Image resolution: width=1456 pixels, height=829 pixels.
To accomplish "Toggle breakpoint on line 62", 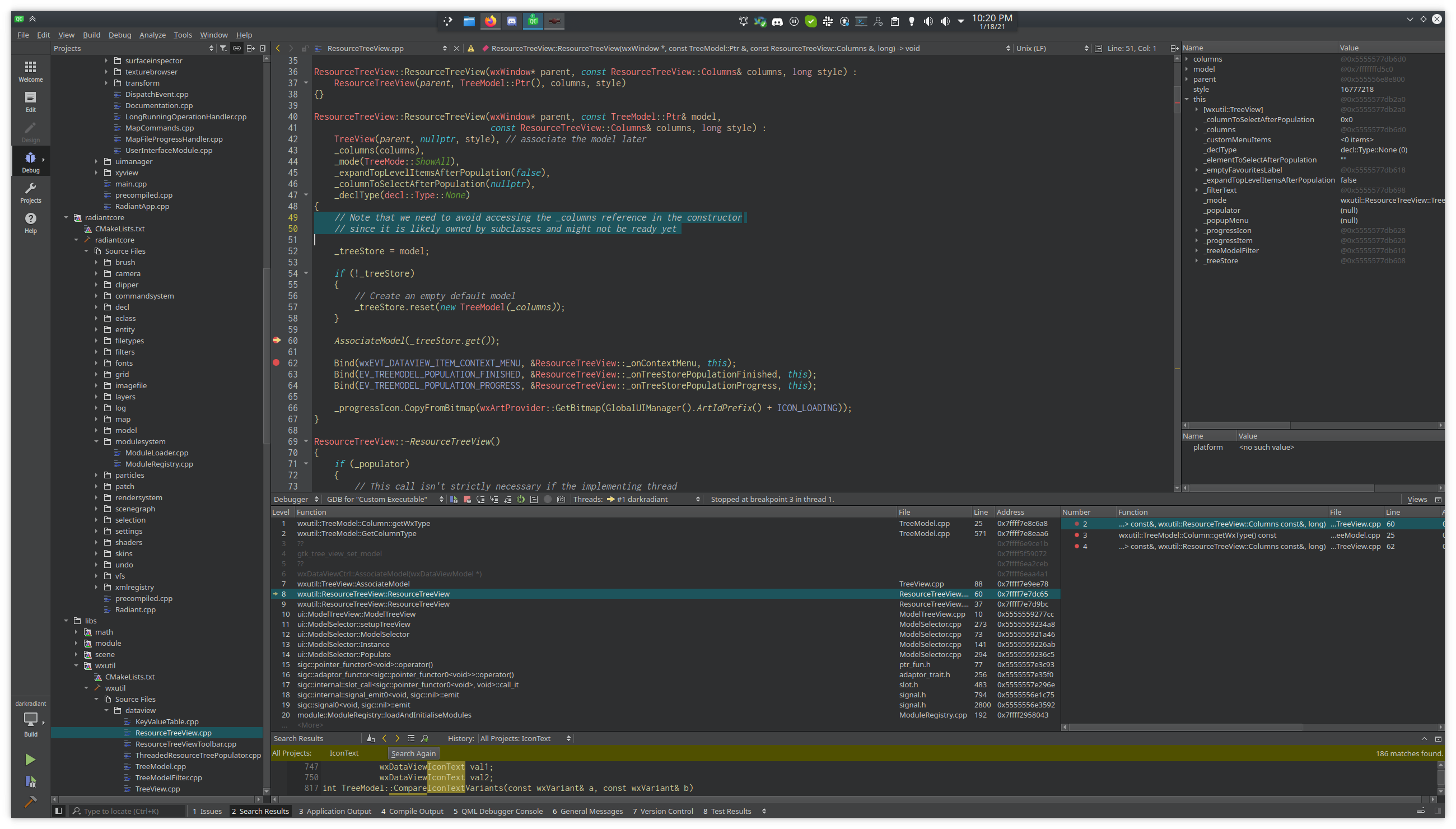I will click(277, 363).
